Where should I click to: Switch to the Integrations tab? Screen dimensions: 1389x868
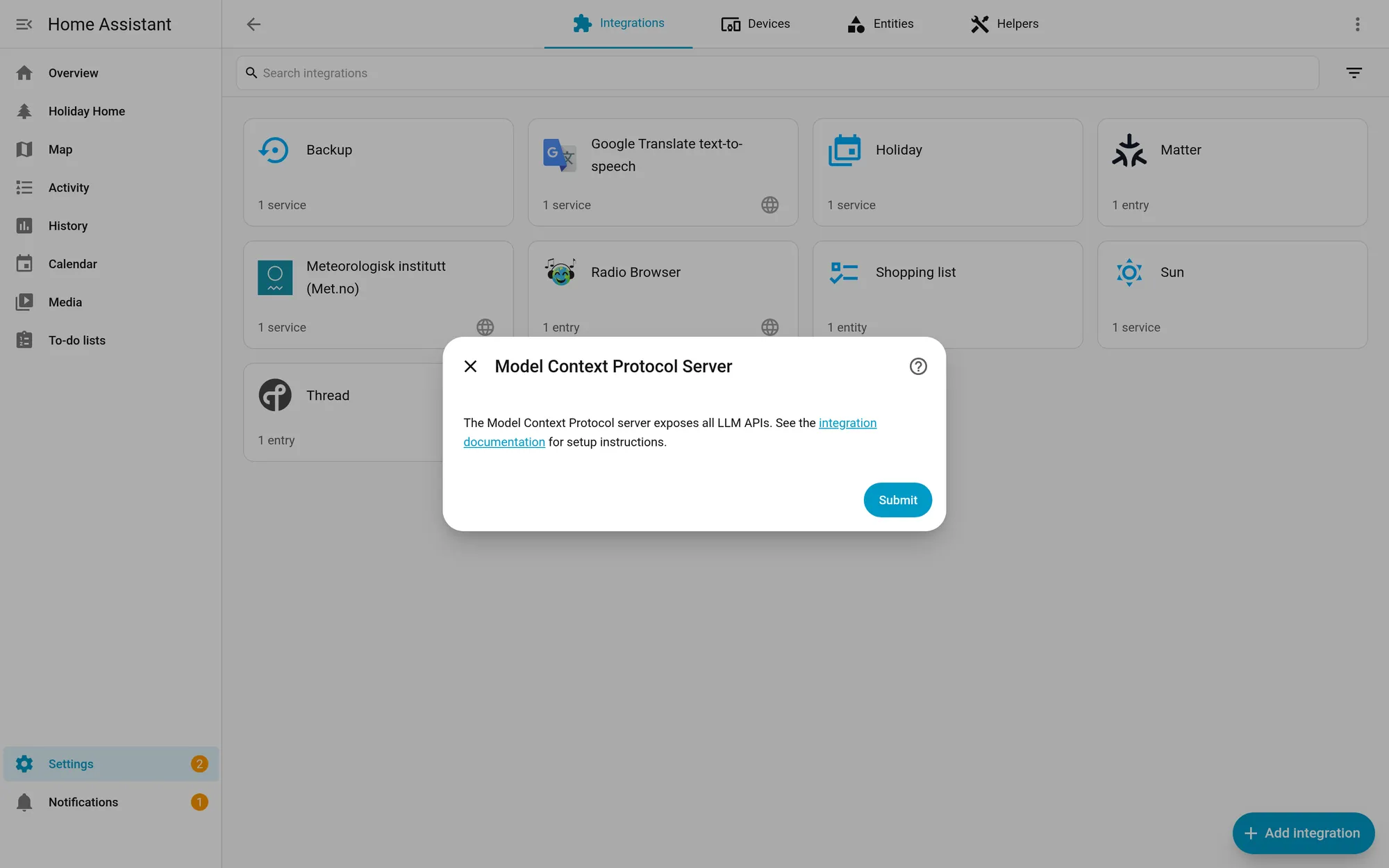(x=618, y=24)
